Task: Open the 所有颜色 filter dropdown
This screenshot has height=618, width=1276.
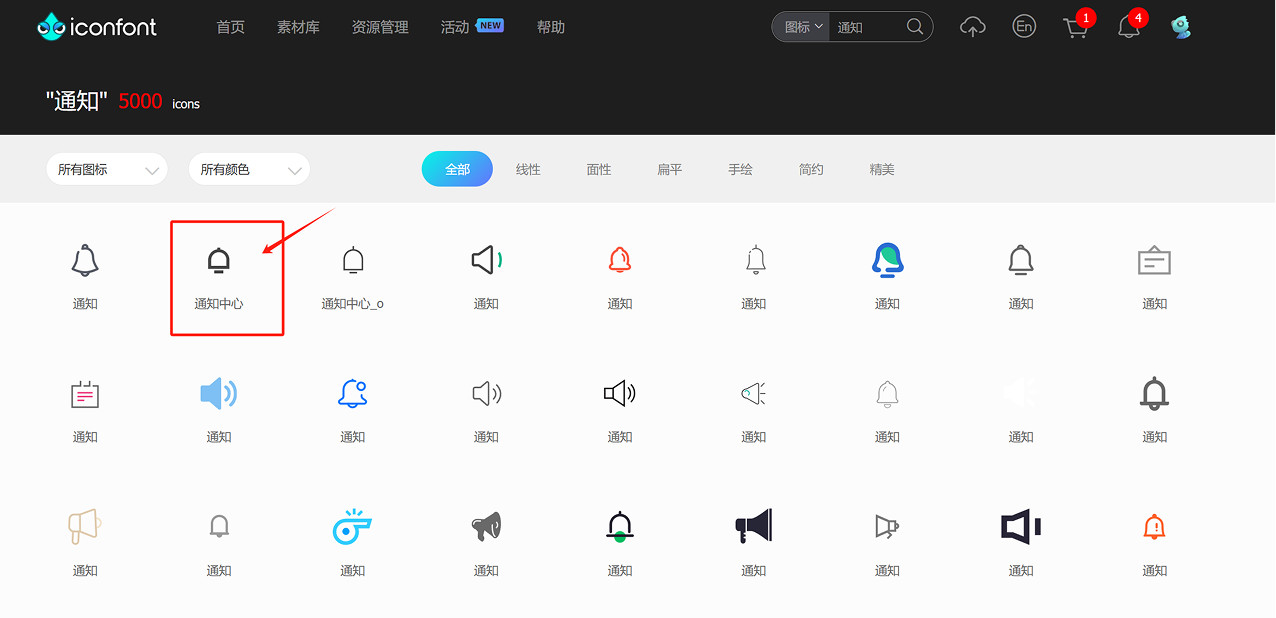Action: tap(248, 169)
